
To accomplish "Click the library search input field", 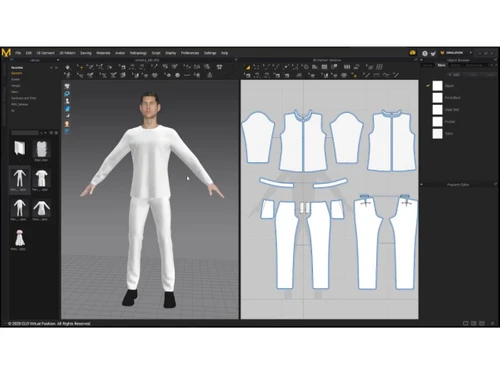I will pyautogui.click(x=25, y=133).
